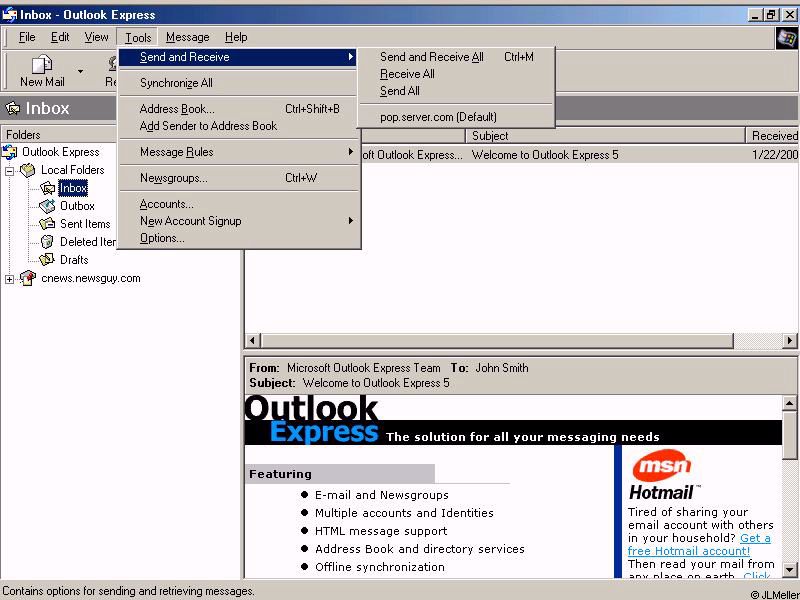Sort messages by Subject column header
This screenshot has height=600, width=800.
coord(606,136)
